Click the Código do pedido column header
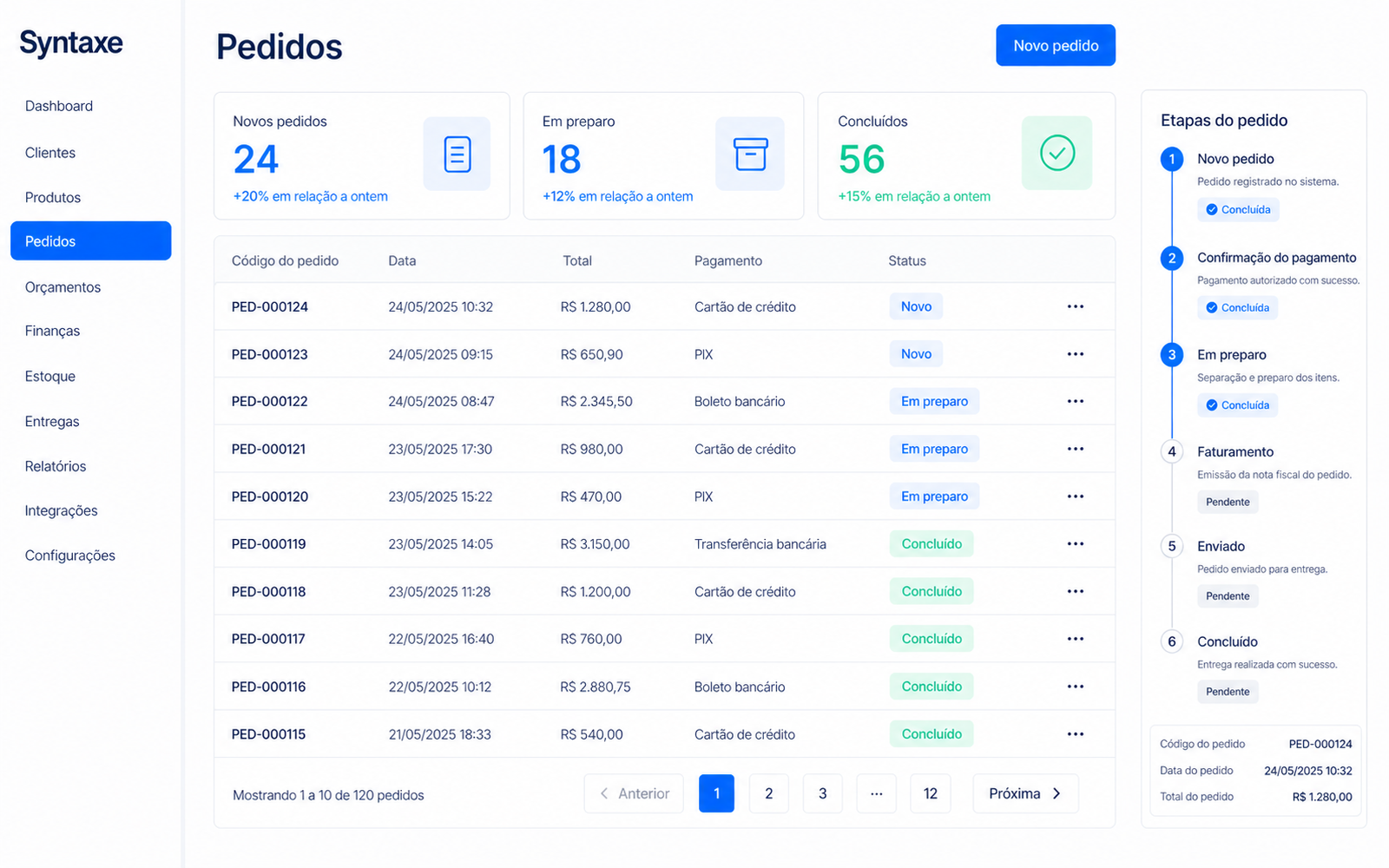 pos(285,260)
